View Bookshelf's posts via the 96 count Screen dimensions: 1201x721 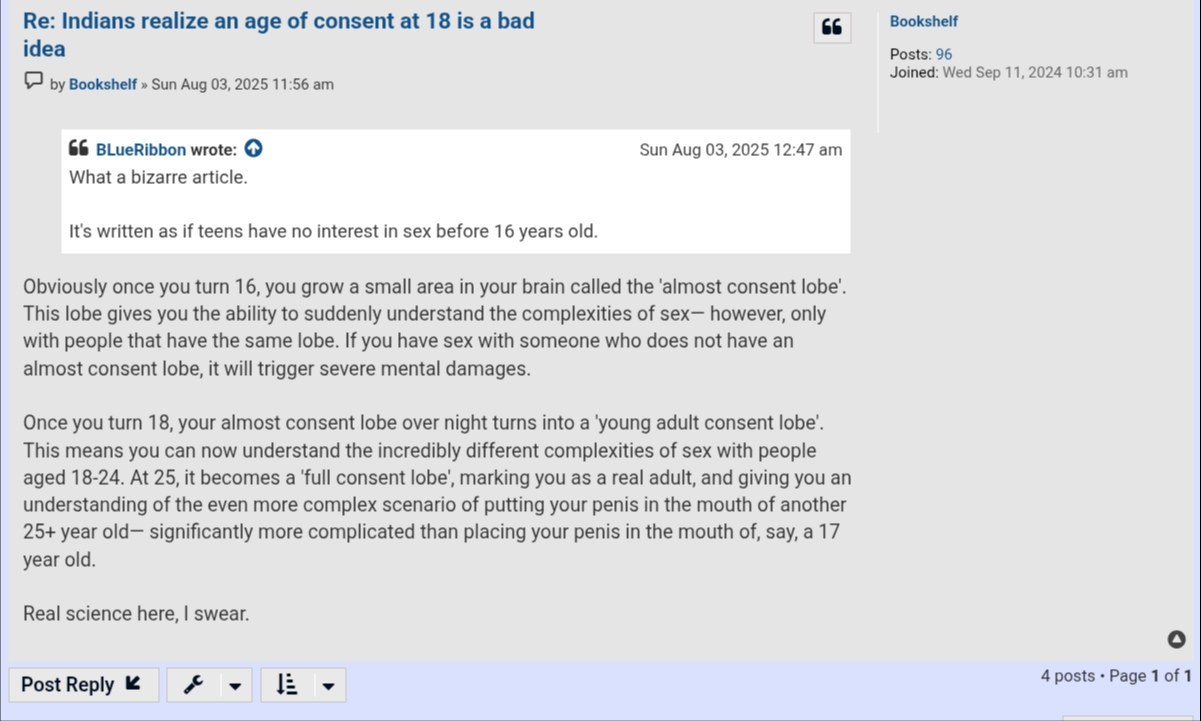(x=944, y=55)
